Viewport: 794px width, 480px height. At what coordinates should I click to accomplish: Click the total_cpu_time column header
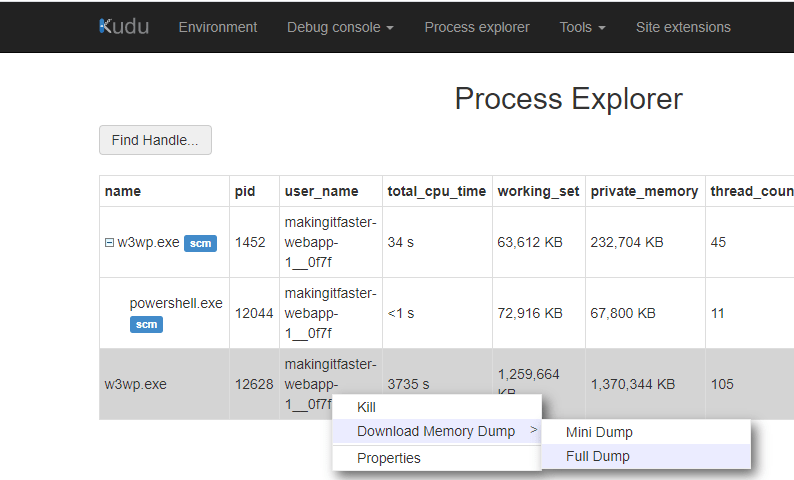(x=437, y=191)
